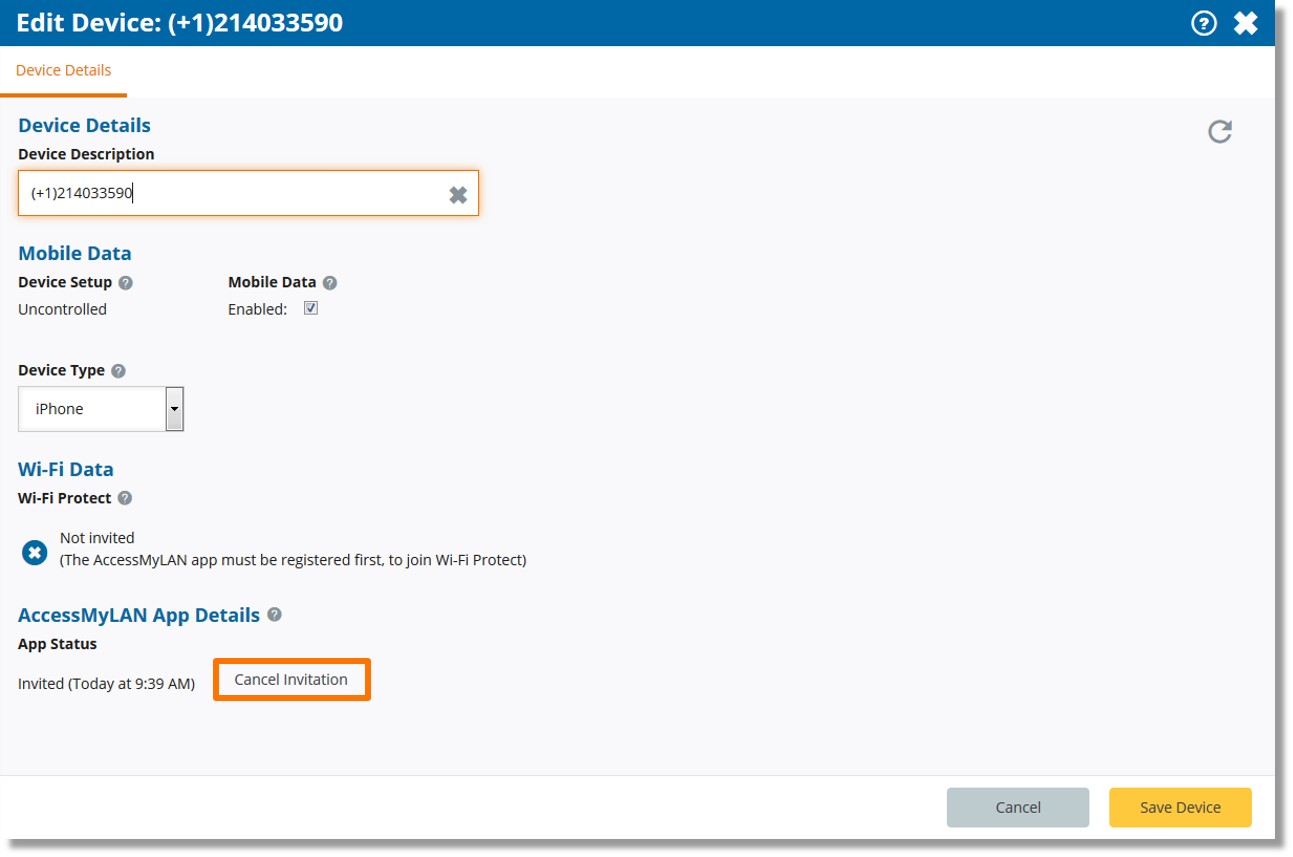Viewport: 1293px width, 857px height.
Task: Open the Device Type dropdown
Action: [101, 409]
